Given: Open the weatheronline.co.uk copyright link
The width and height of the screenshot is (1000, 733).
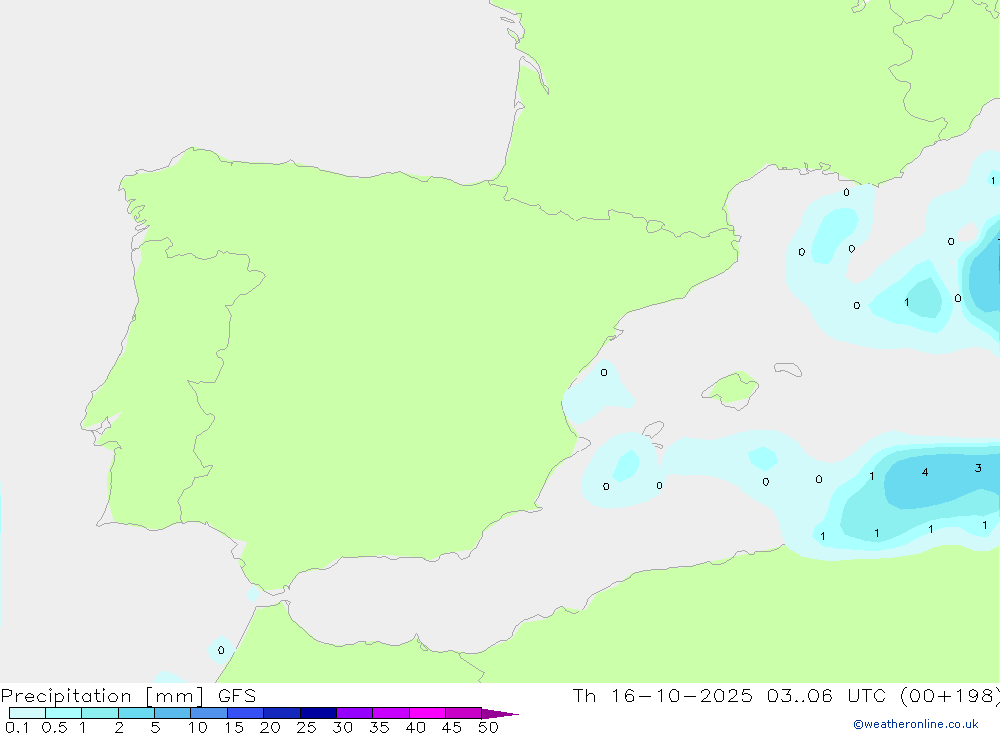Looking at the screenshot, I should coord(916,724).
